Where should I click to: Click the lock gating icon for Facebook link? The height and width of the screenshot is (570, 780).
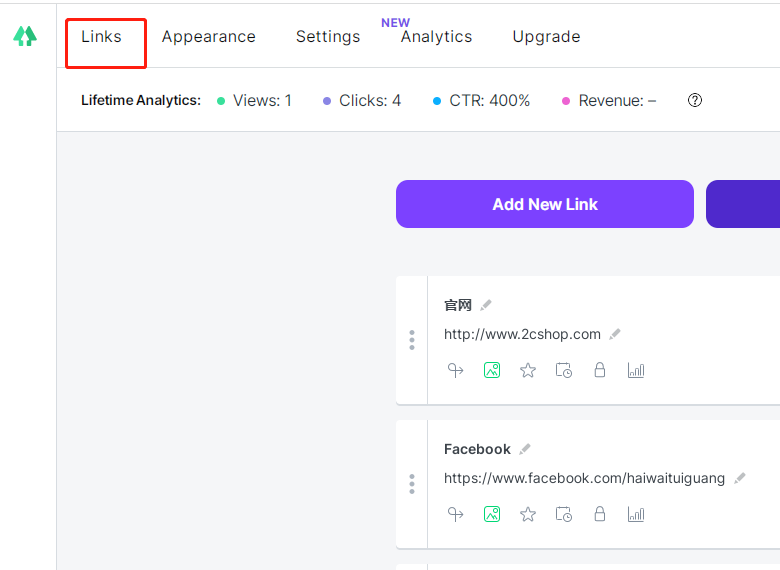click(600, 514)
